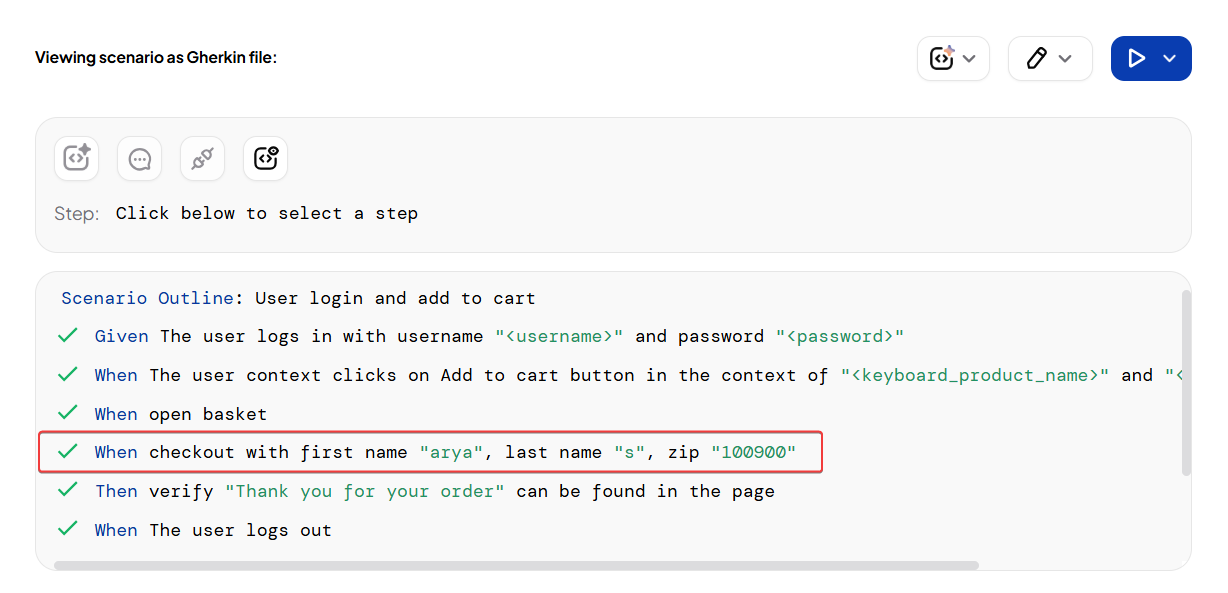The height and width of the screenshot is (593, 1228).
Task: Click the green checkmark beside "user logs out"
Action: (68, 529)
